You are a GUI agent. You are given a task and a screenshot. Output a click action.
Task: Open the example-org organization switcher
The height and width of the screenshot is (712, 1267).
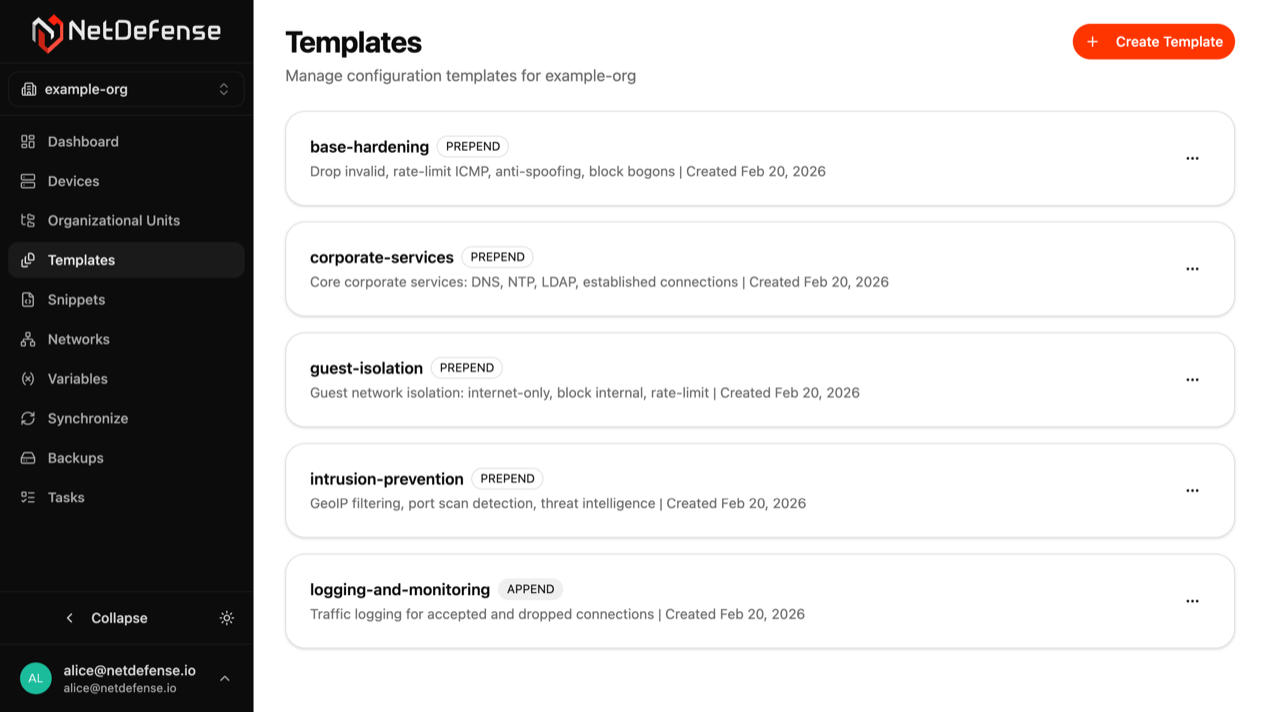[126, 89]
